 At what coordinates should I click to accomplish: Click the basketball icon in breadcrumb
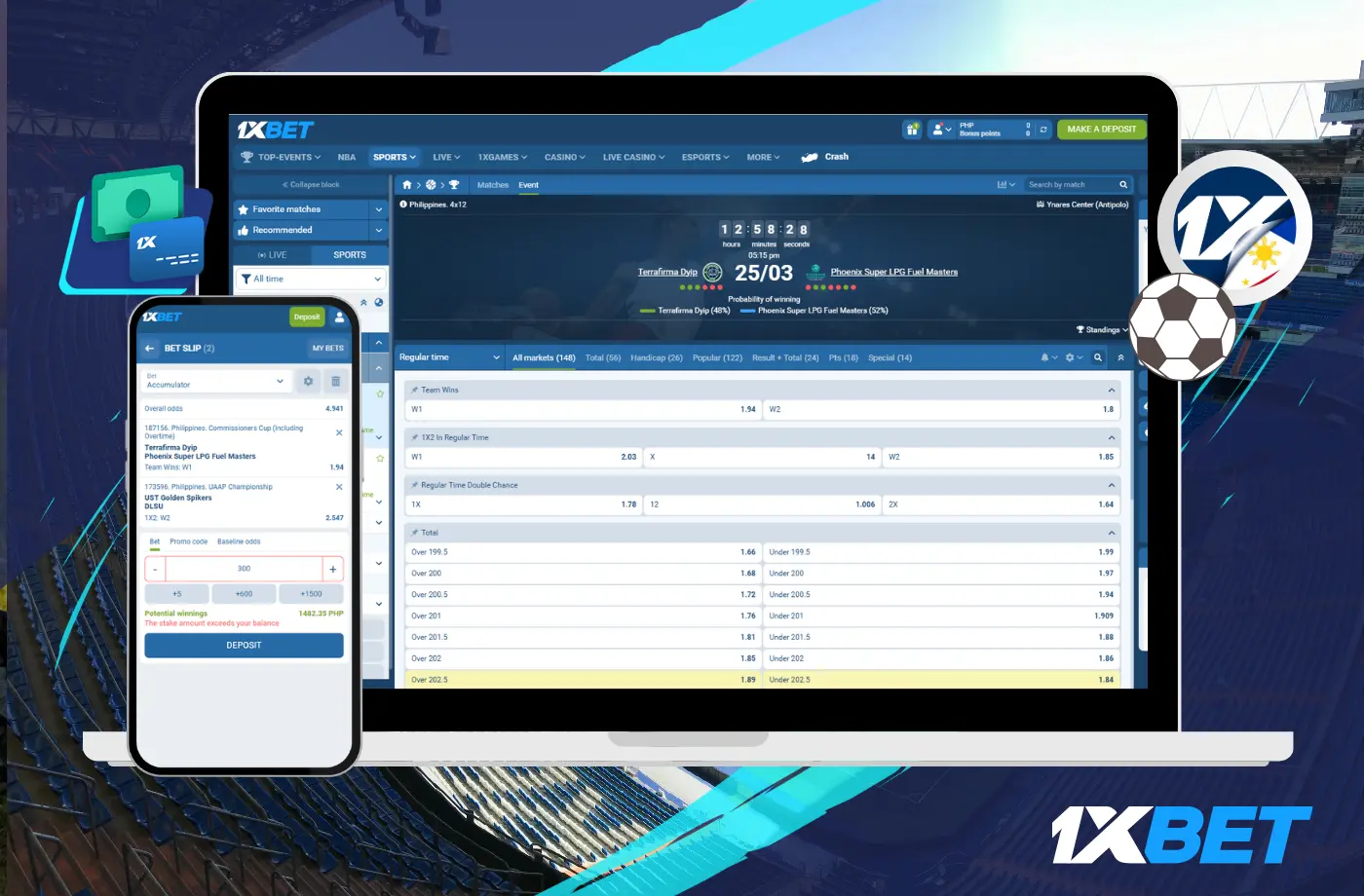pyautogui.click(x=431, y=184)
